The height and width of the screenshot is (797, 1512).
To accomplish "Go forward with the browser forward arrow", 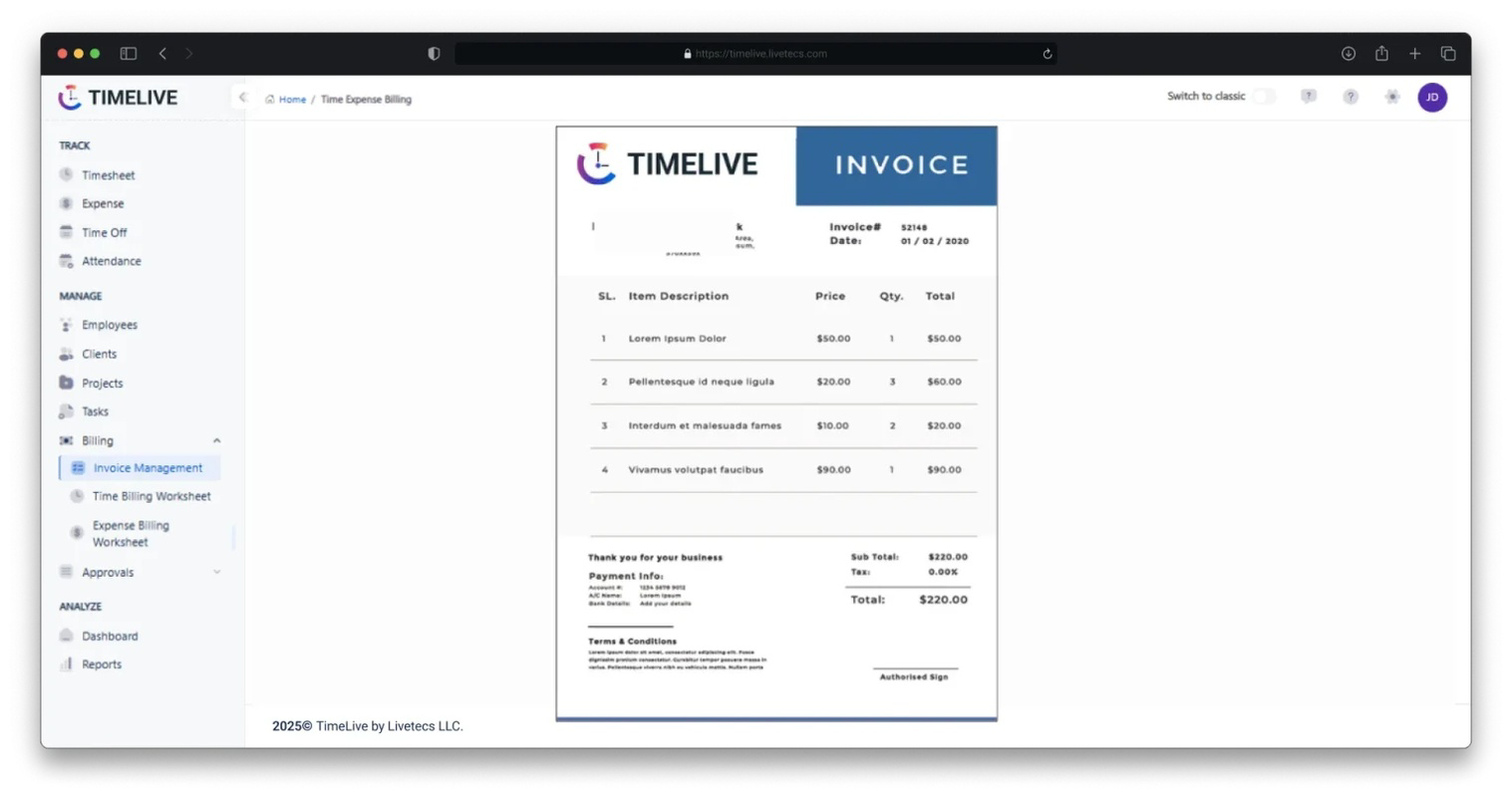I will [188, 54].
